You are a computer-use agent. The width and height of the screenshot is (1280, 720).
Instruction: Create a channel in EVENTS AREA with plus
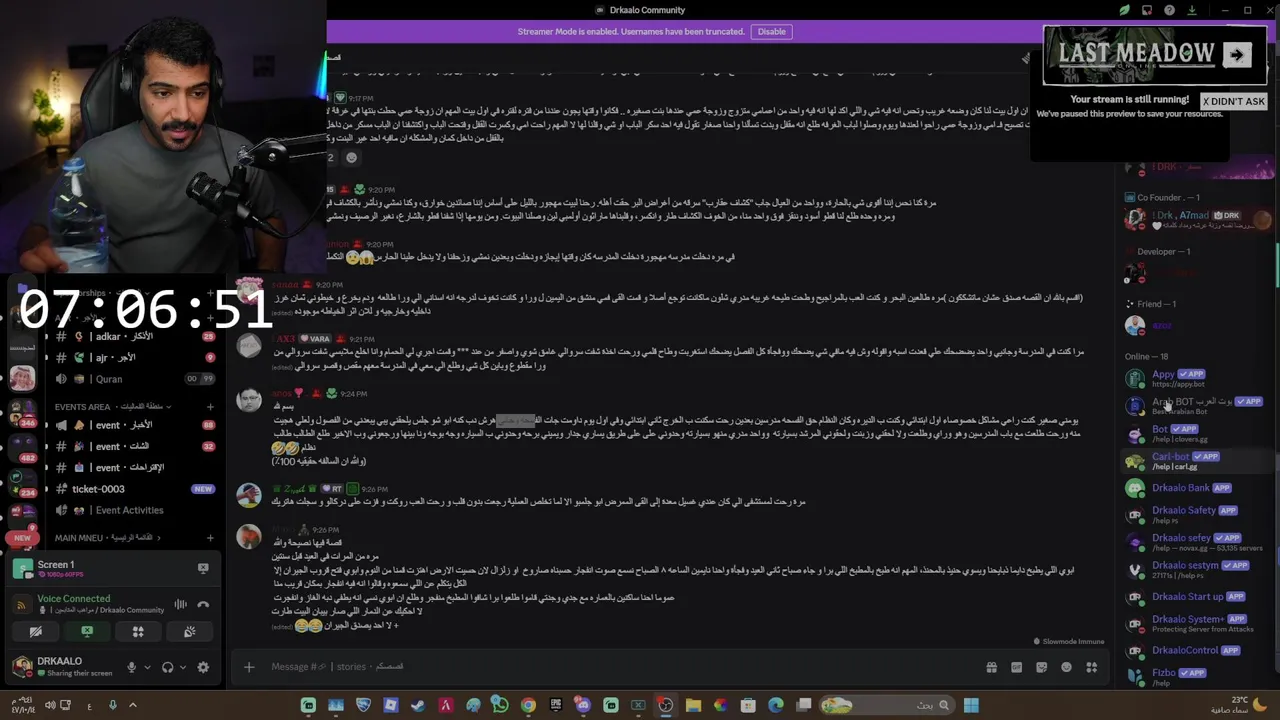coord(210,407)
